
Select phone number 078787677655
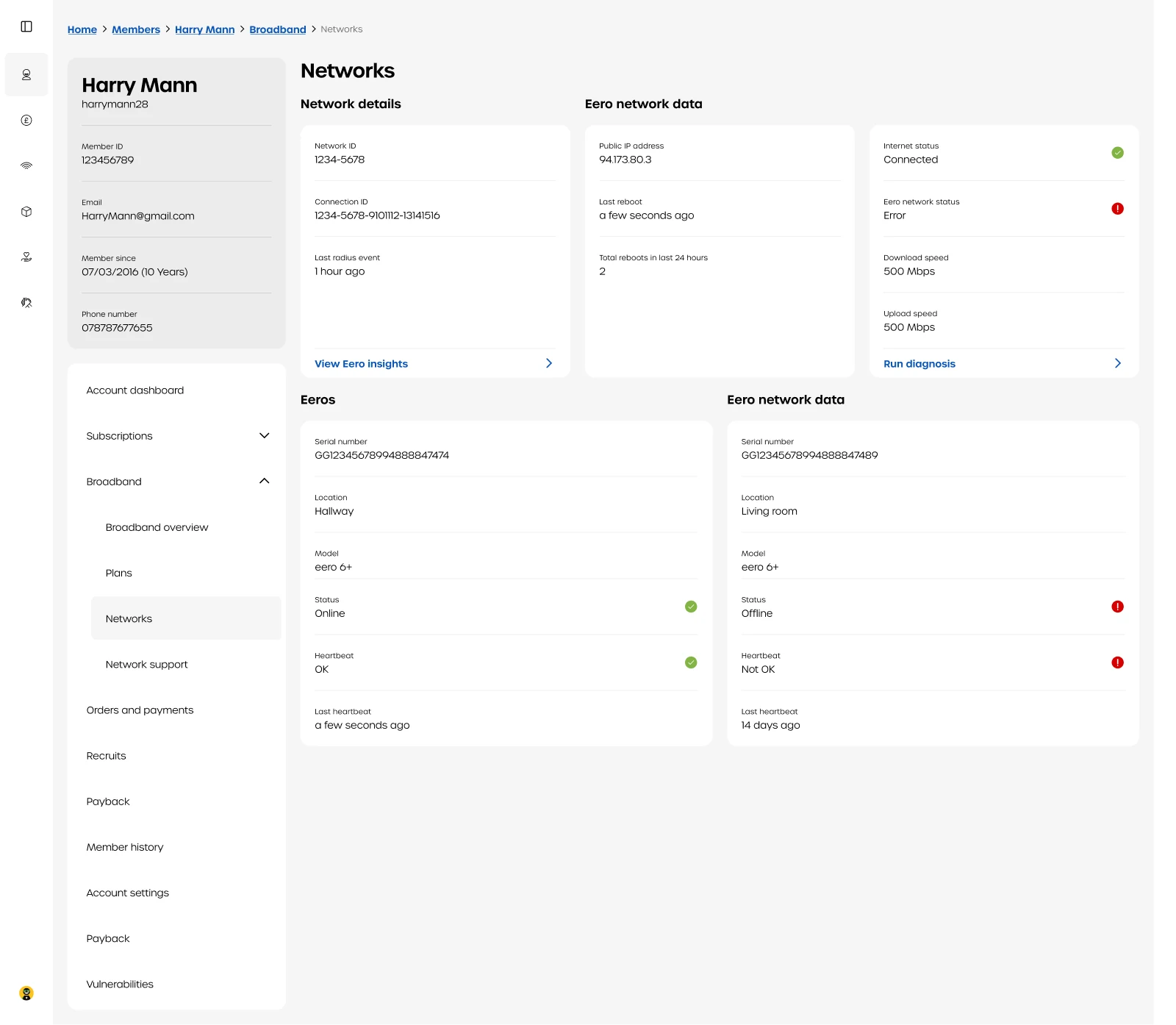(x=117, y=328)
